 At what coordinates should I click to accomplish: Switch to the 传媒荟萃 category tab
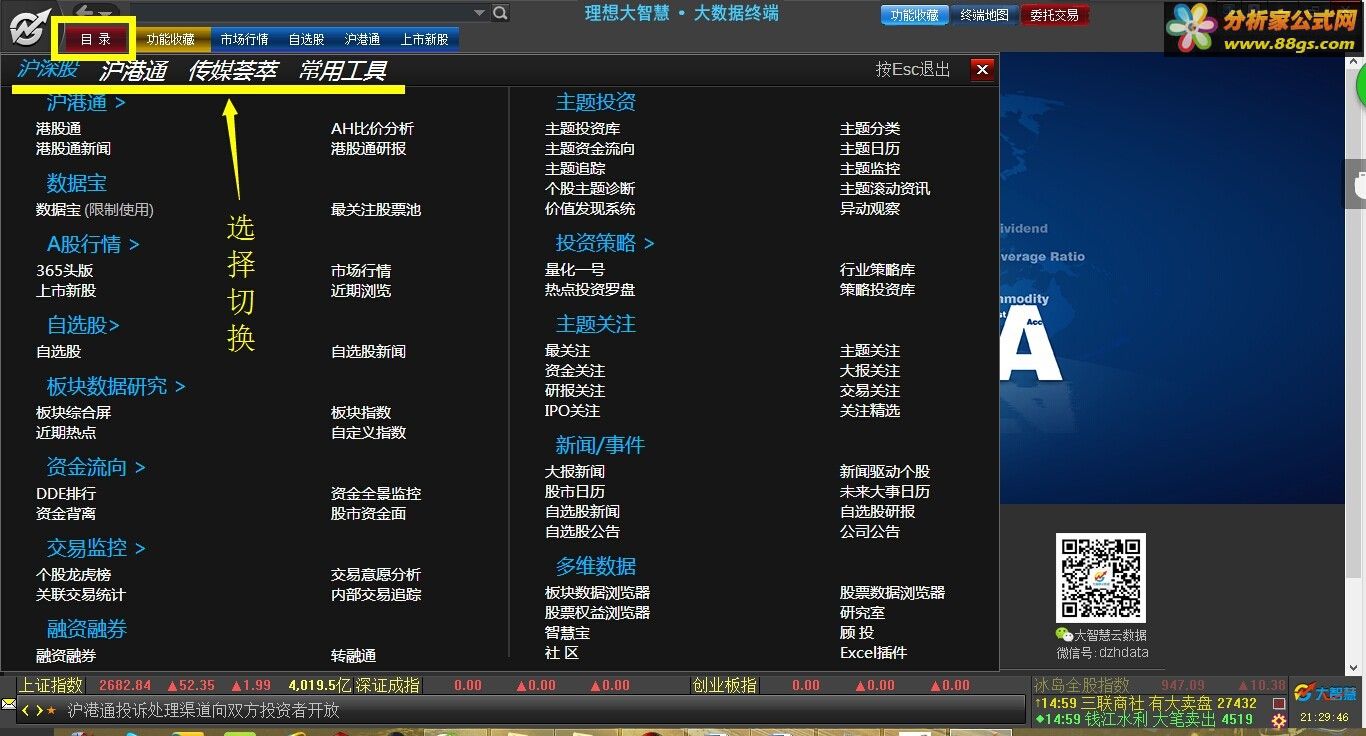tap(232, 71)
